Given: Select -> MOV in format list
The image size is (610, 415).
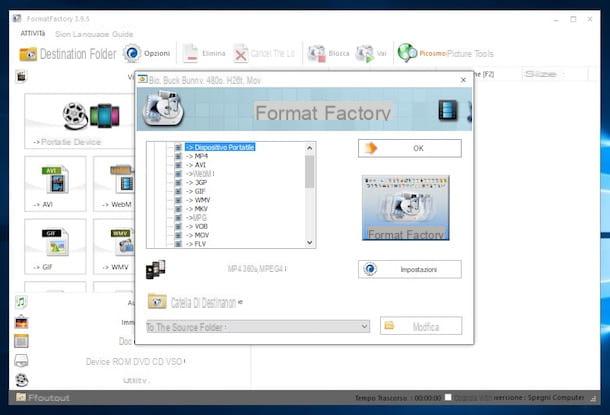Looking at the screenshot, I should pos(198,235).
